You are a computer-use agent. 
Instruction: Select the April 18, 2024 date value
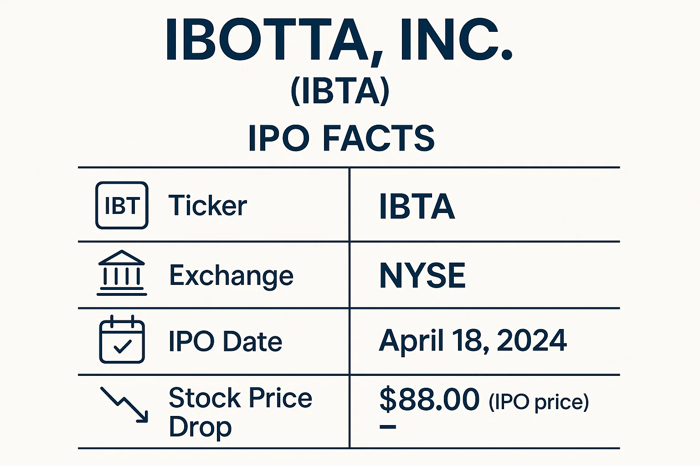pyautogui.click(x=473, y=340)
